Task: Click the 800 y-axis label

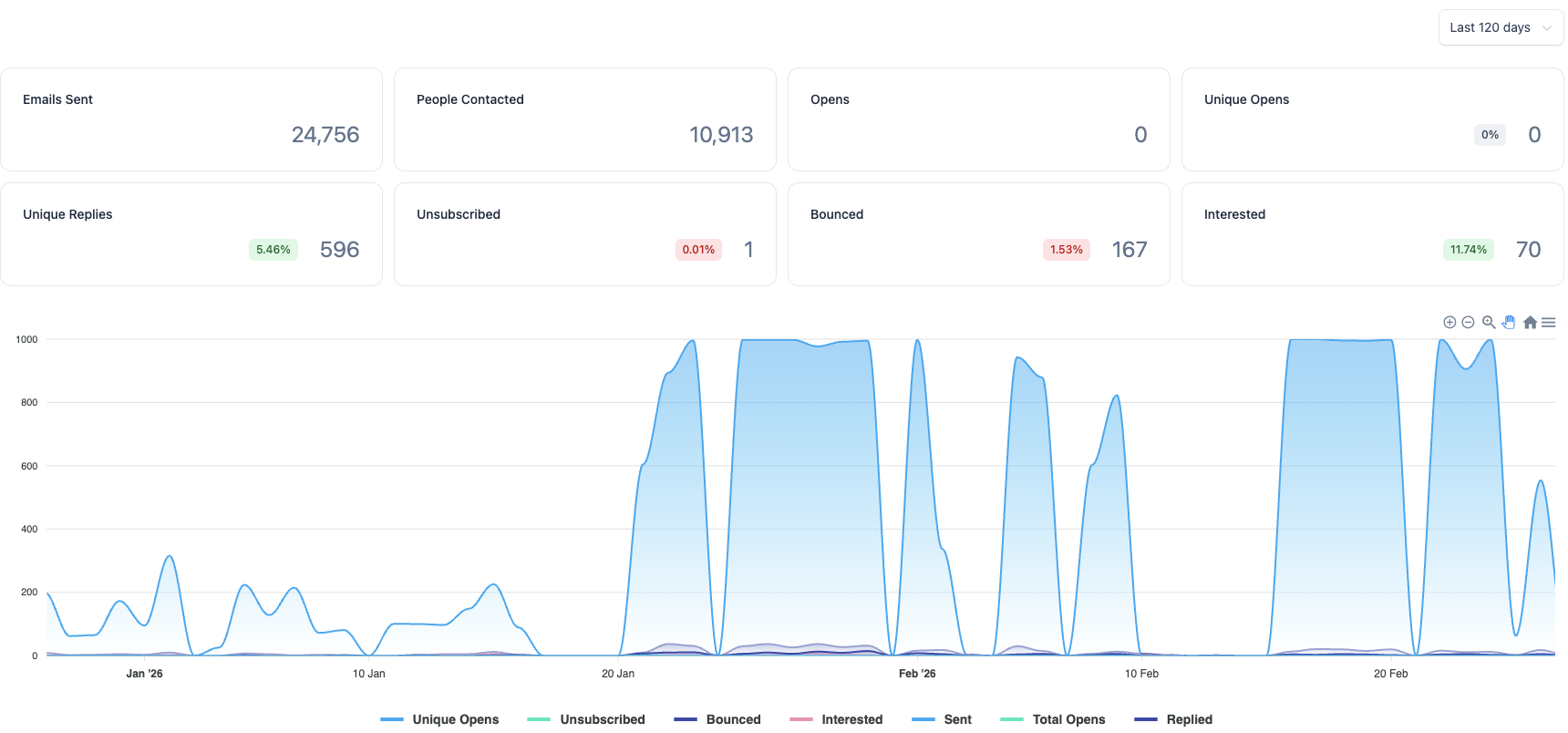Action: (x=29, y=402)
